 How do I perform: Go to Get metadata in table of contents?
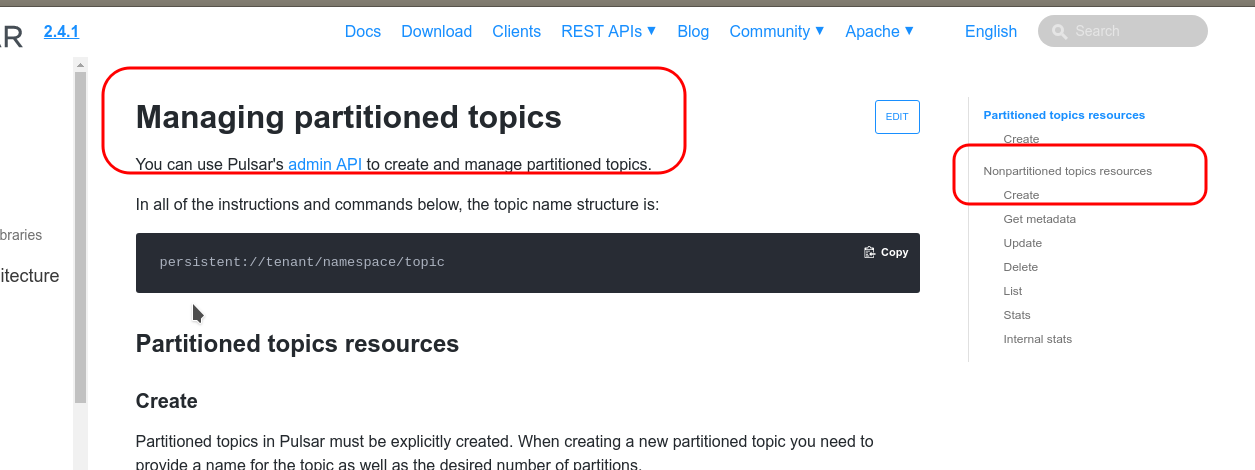coord(1039,219)
